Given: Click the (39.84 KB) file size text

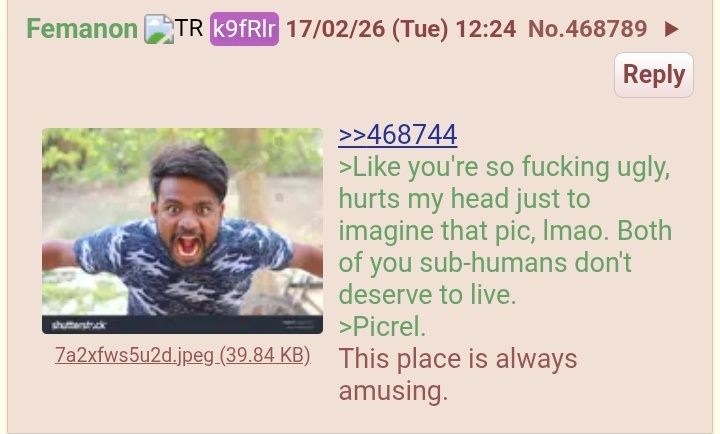Looking at the screenshot, I should click(265, 355).
